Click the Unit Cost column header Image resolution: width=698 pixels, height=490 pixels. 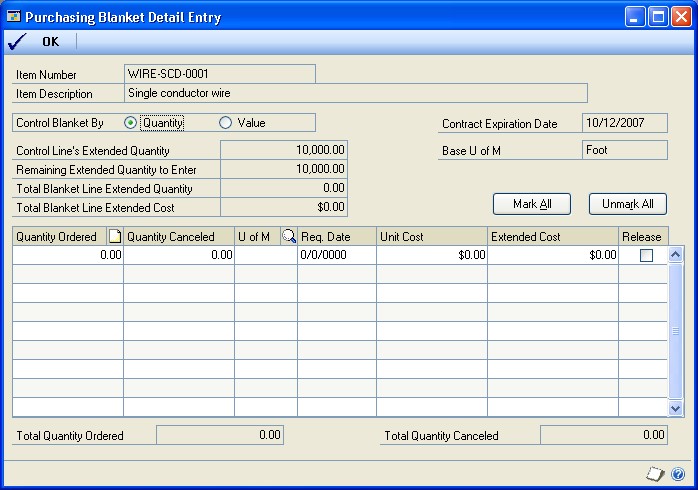[x=432, y=236]
